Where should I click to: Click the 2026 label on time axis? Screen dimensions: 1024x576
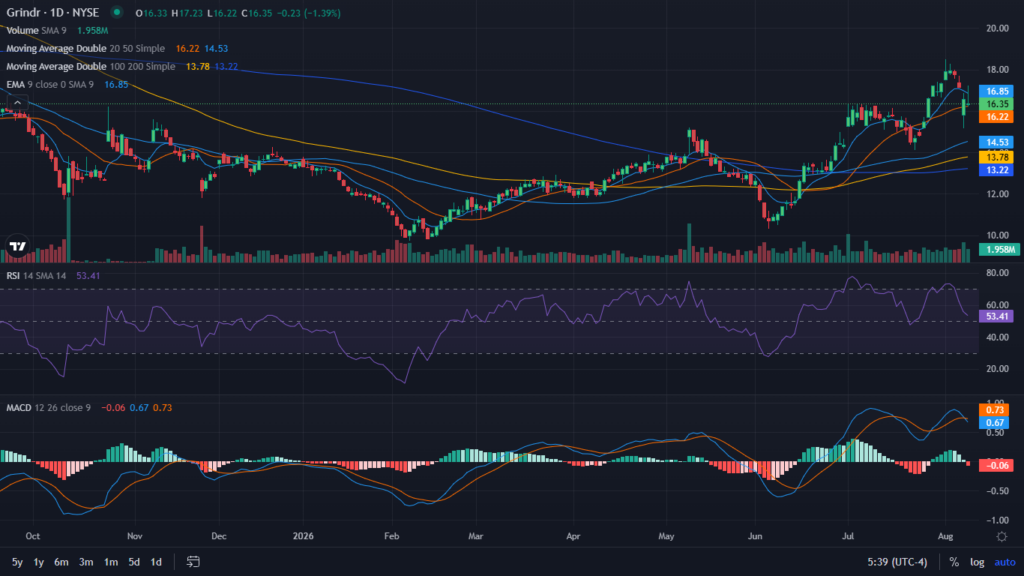point(303,536)
